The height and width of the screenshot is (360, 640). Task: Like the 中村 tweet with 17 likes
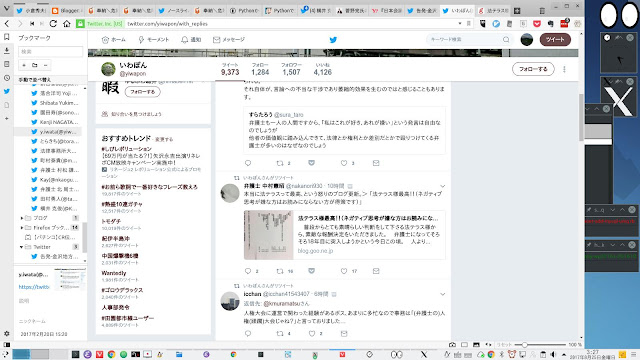click(x=344, y=271)
